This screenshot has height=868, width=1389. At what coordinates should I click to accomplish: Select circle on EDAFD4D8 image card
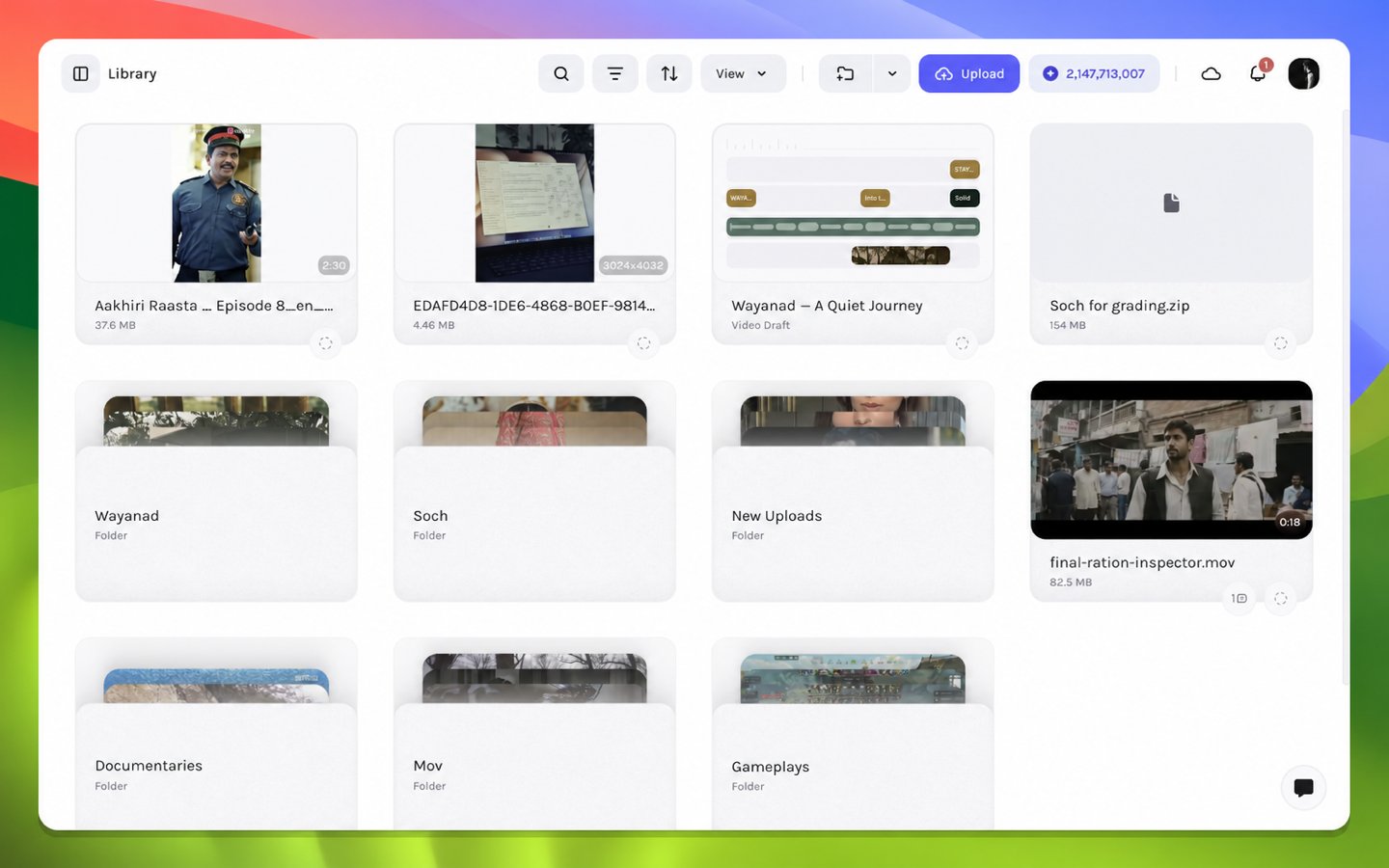pos(644,343)
